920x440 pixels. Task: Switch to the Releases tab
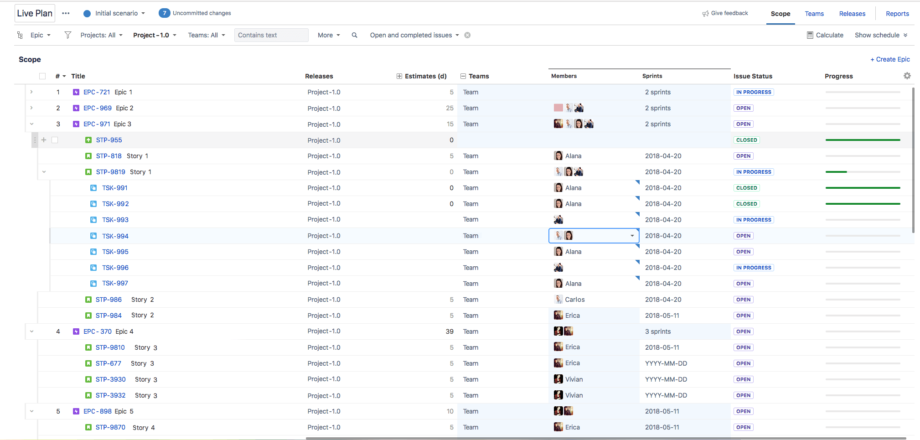[852, 13]
